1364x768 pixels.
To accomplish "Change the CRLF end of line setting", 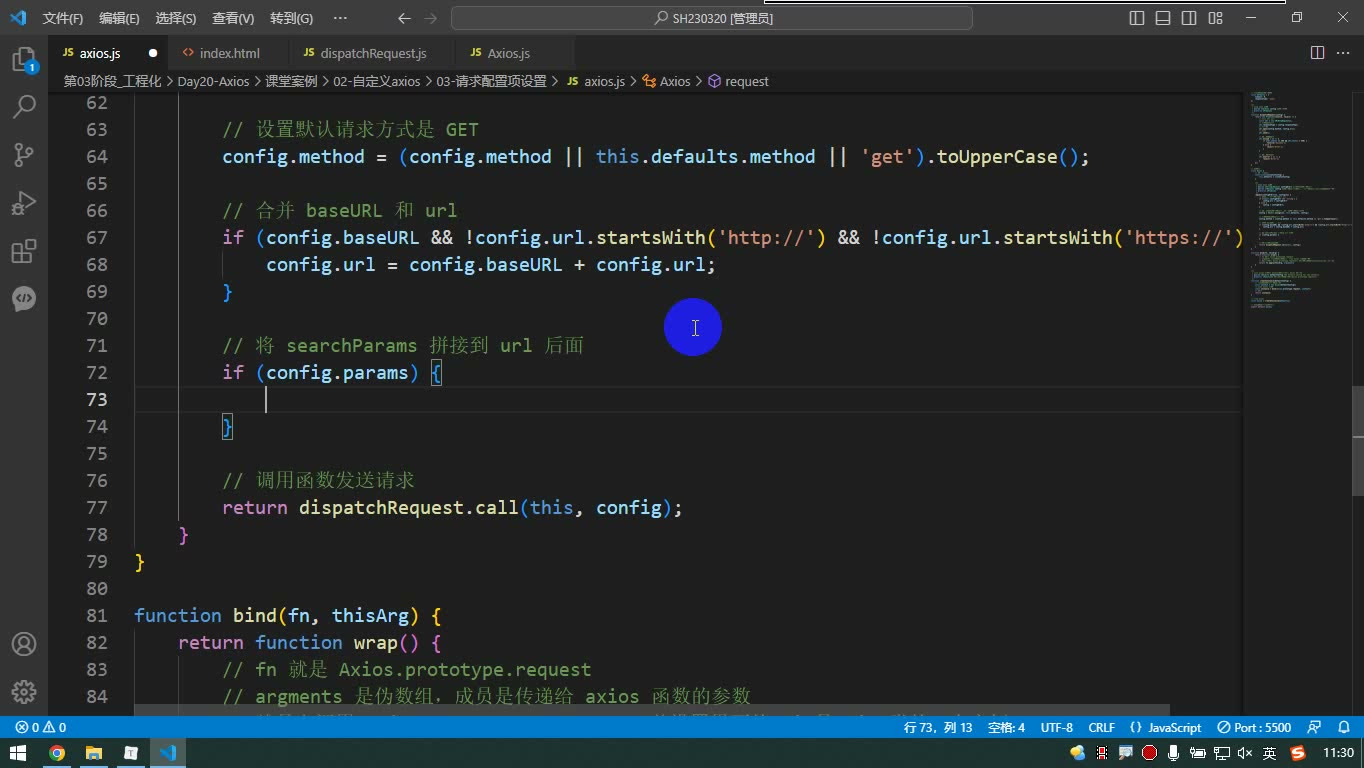I will click(x=1101, y=727).
